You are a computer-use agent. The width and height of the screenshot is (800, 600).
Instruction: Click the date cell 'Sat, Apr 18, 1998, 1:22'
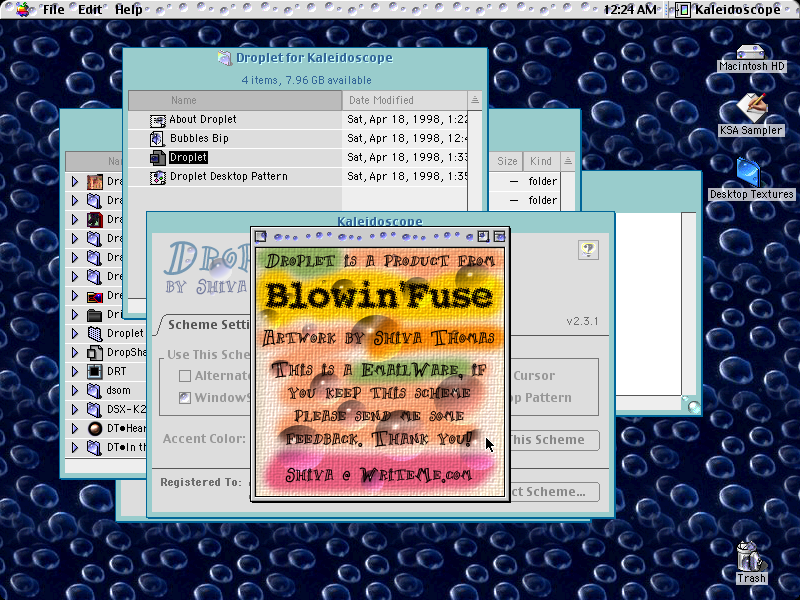(407, 119)
